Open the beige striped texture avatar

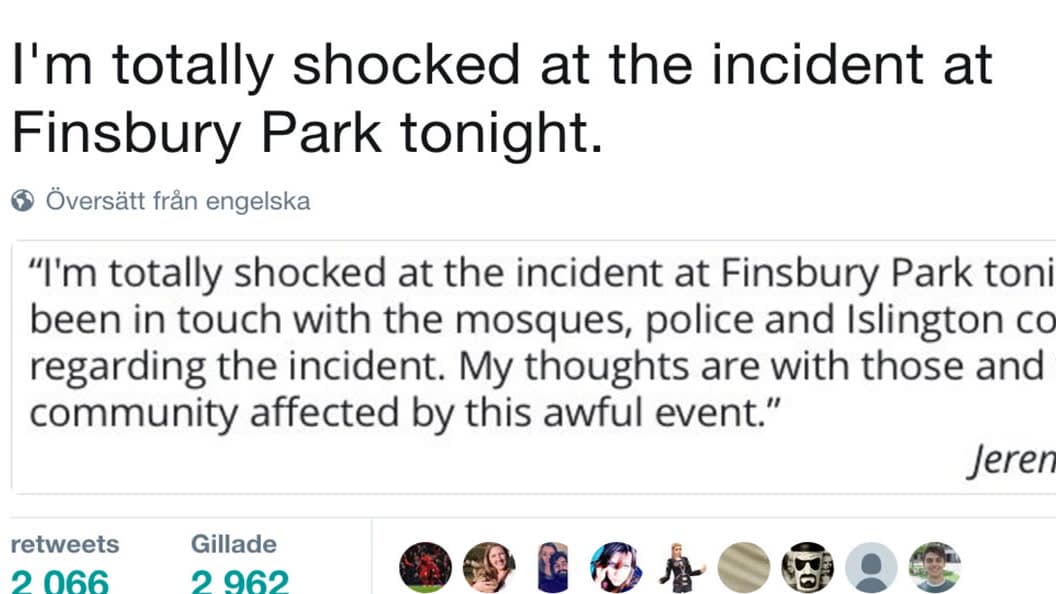pos(744,568)
